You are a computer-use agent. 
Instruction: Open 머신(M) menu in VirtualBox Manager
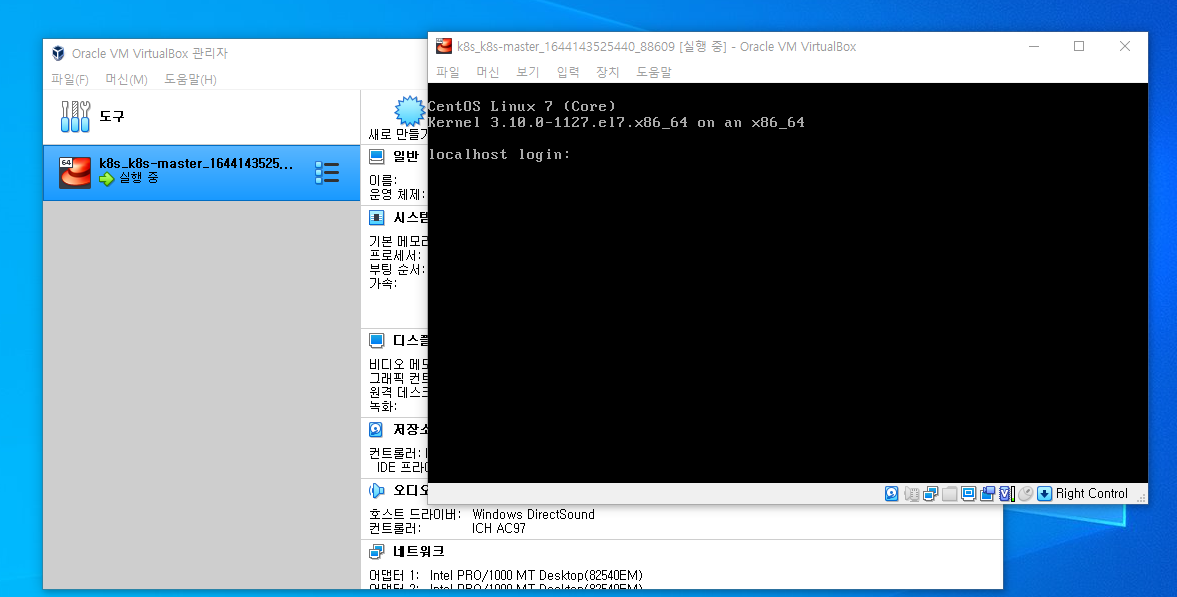point(126,79)
